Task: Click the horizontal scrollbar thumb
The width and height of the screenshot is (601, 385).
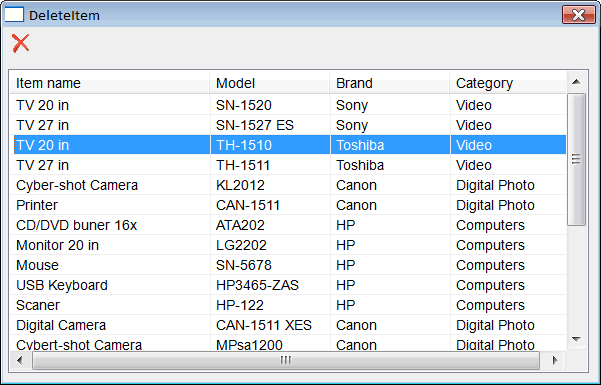Action: pyautogui.click(x=286, y=360)
